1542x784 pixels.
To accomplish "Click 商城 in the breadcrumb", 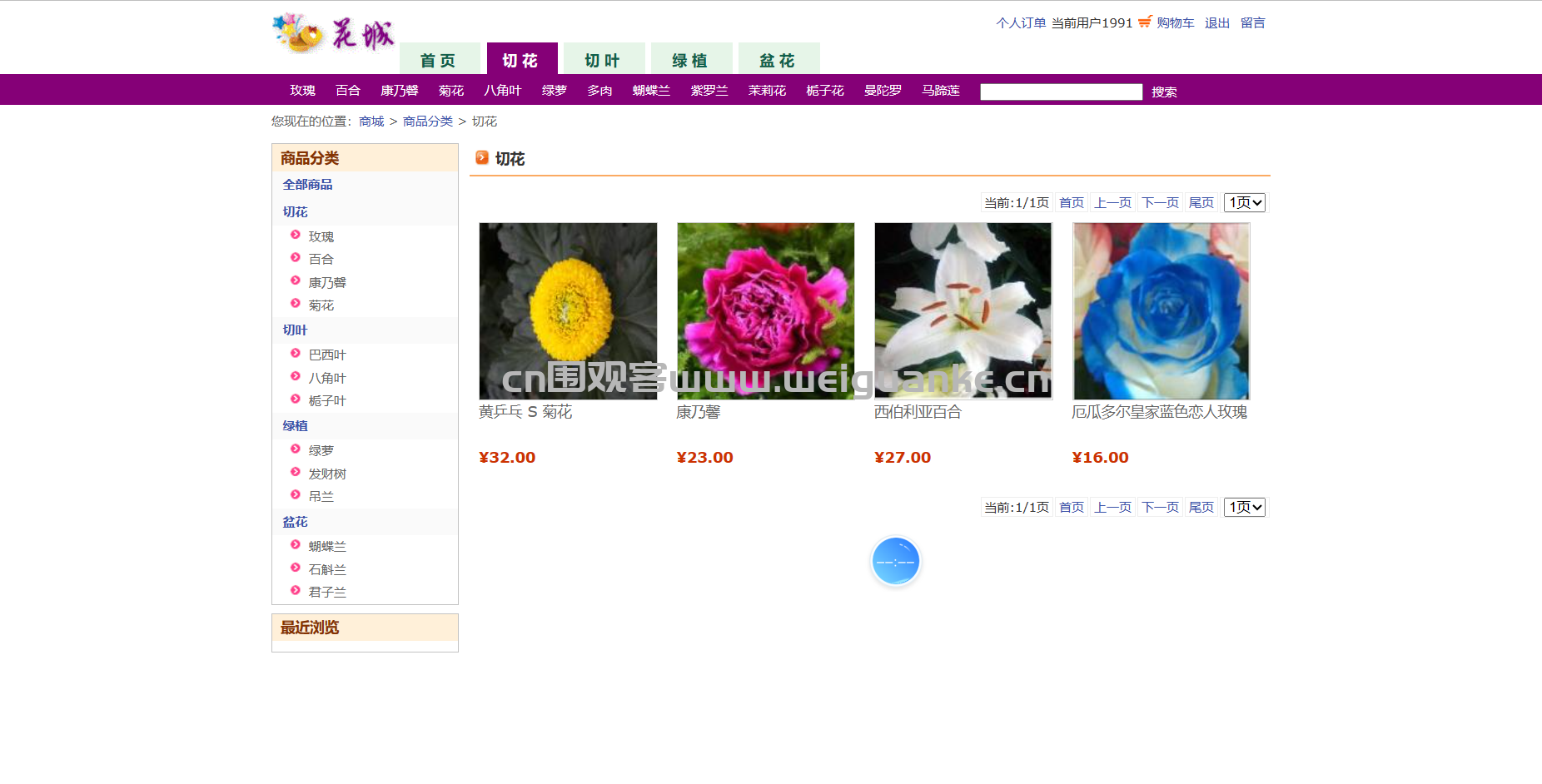I will tap(371, 121).
